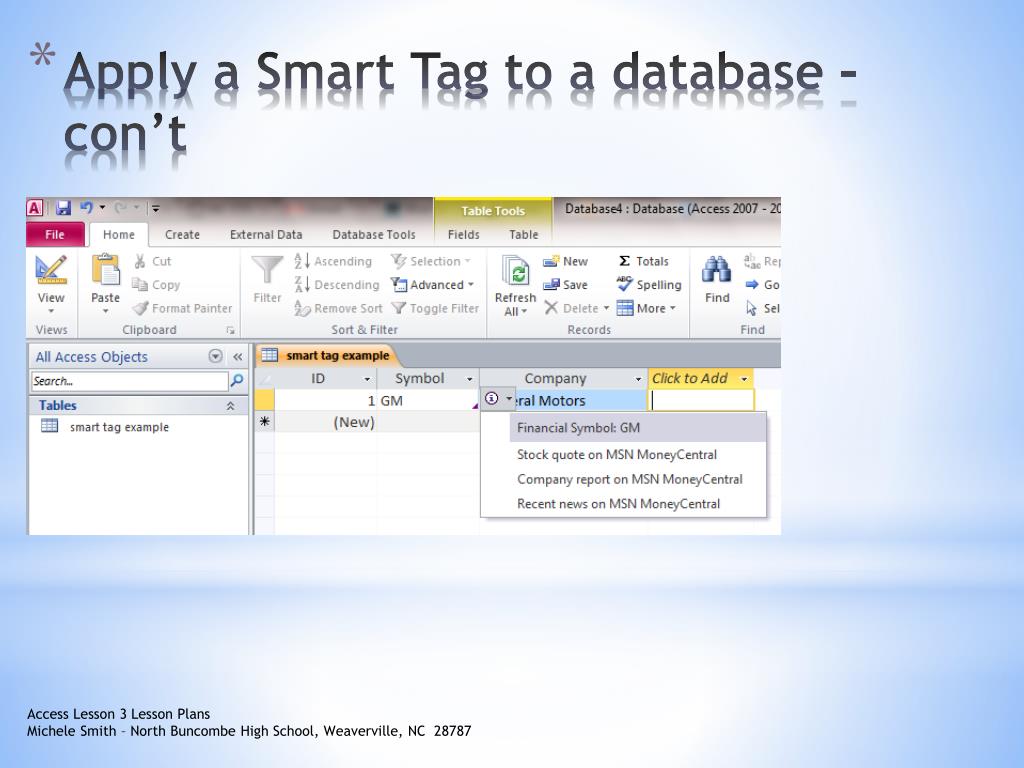Viewport: 1024px width, 768px height.
Task: Select the (New) record row cell
Action: (x=325, y=422)
